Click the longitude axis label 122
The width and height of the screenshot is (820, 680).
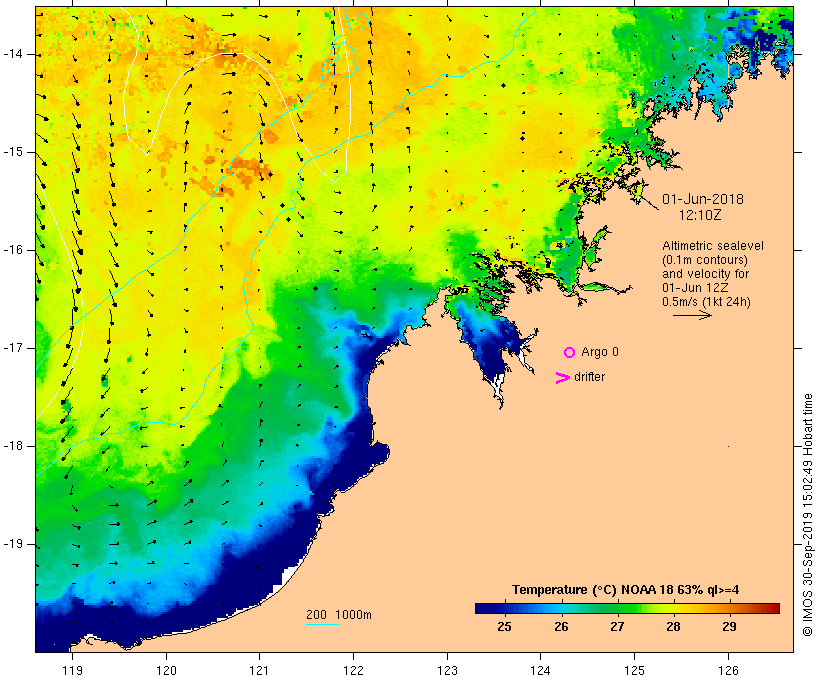pos(354,670)
